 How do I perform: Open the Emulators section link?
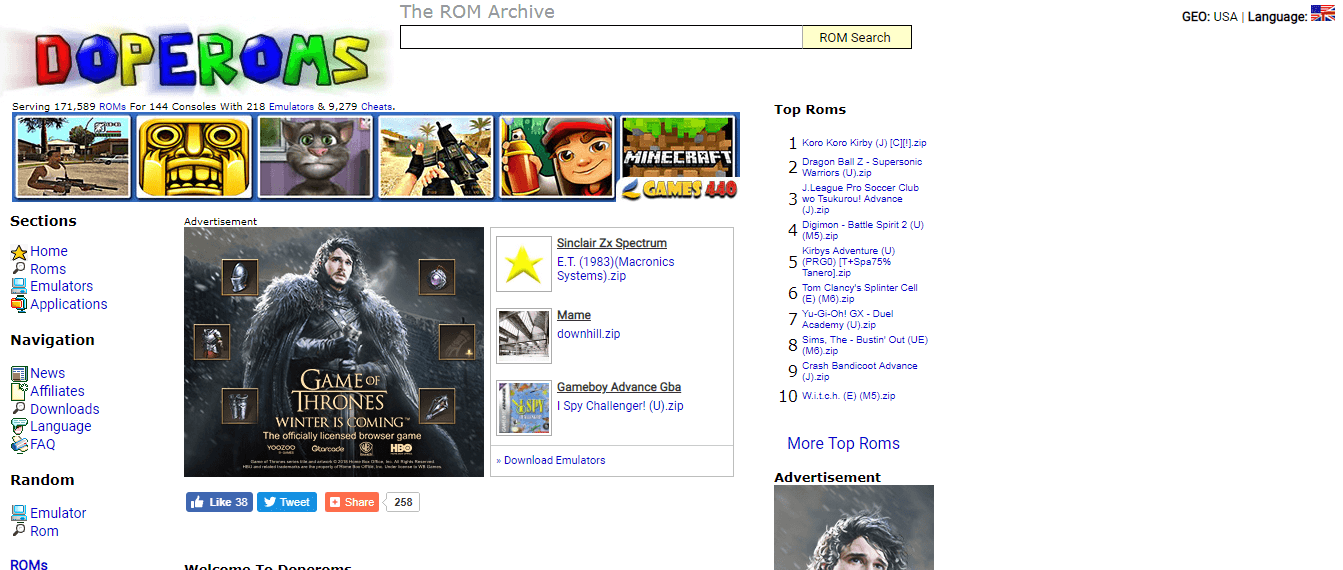[x=61, y=286]
